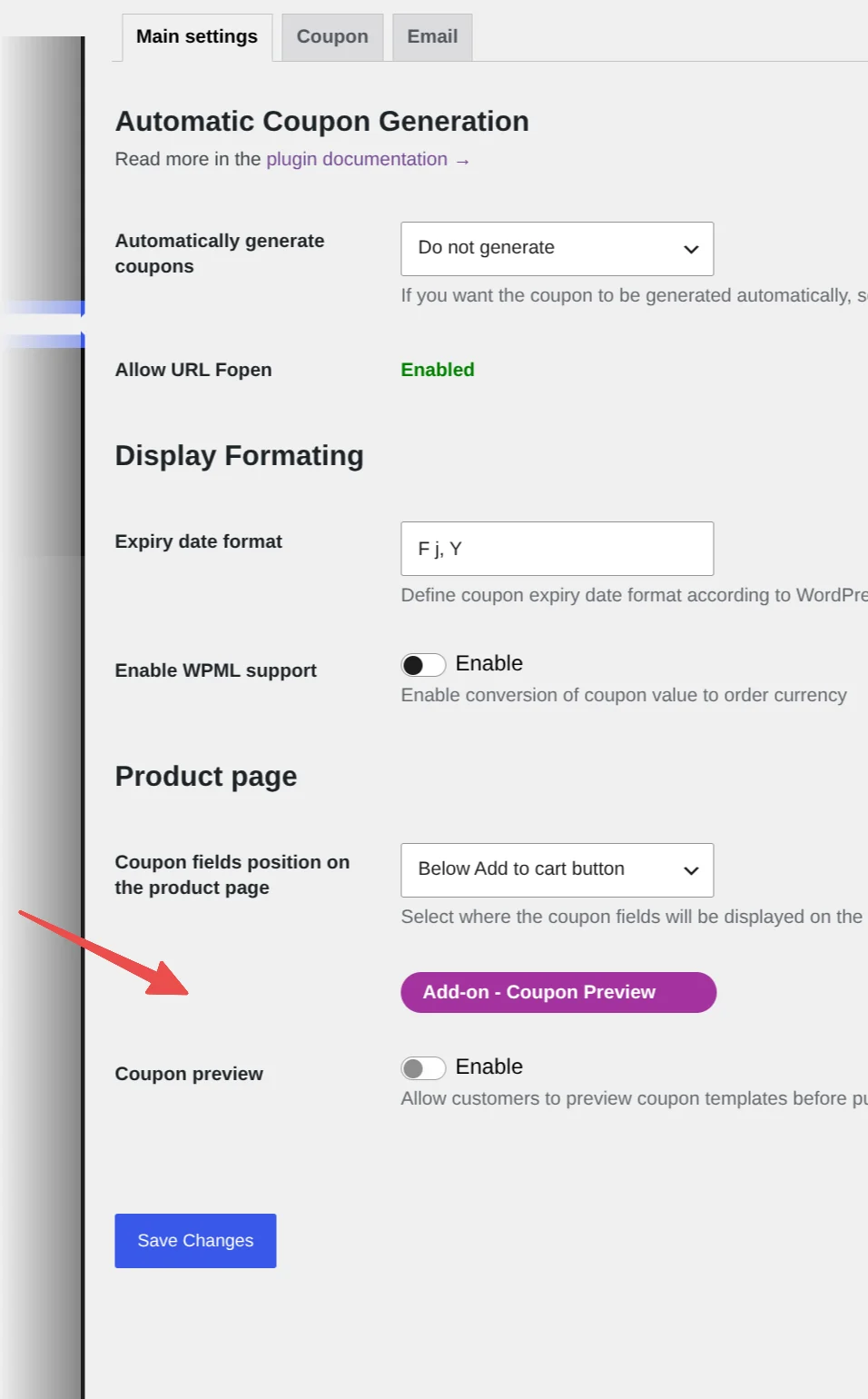Viewport: 868px width, 1399px height.
Task: Click the green Enabled status text
Action: pos(438,370)
